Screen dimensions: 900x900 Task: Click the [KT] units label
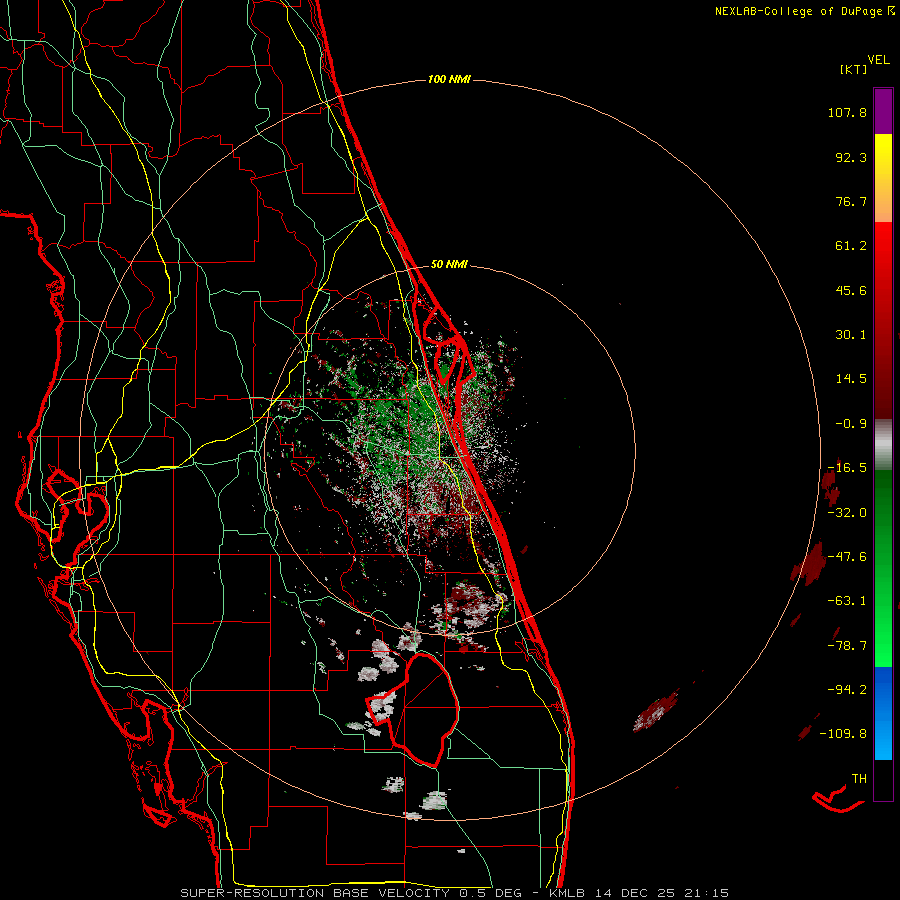(x=853, y=69)
